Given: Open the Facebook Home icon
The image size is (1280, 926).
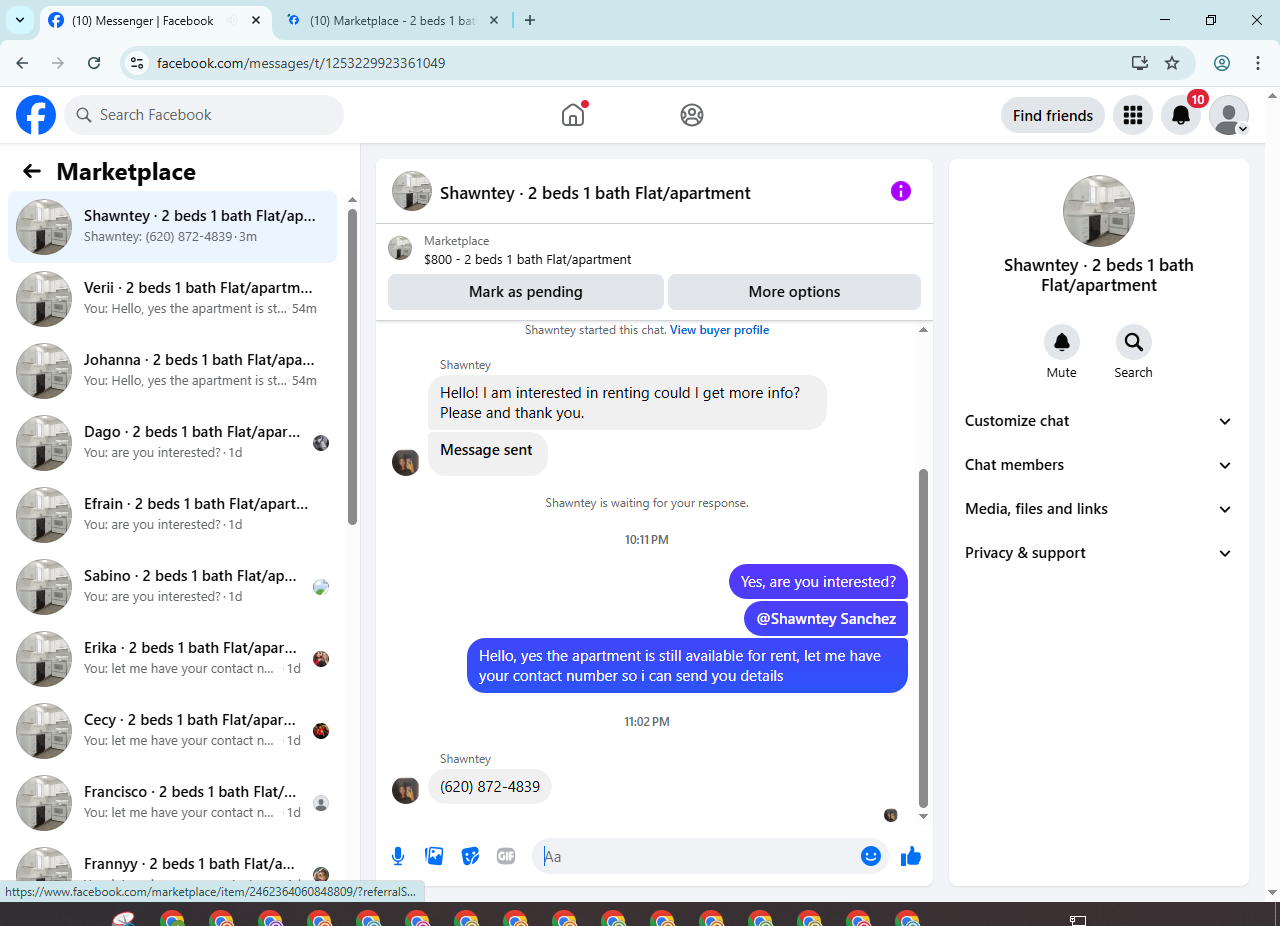Looking at the screenshot, I should point(573,115).
